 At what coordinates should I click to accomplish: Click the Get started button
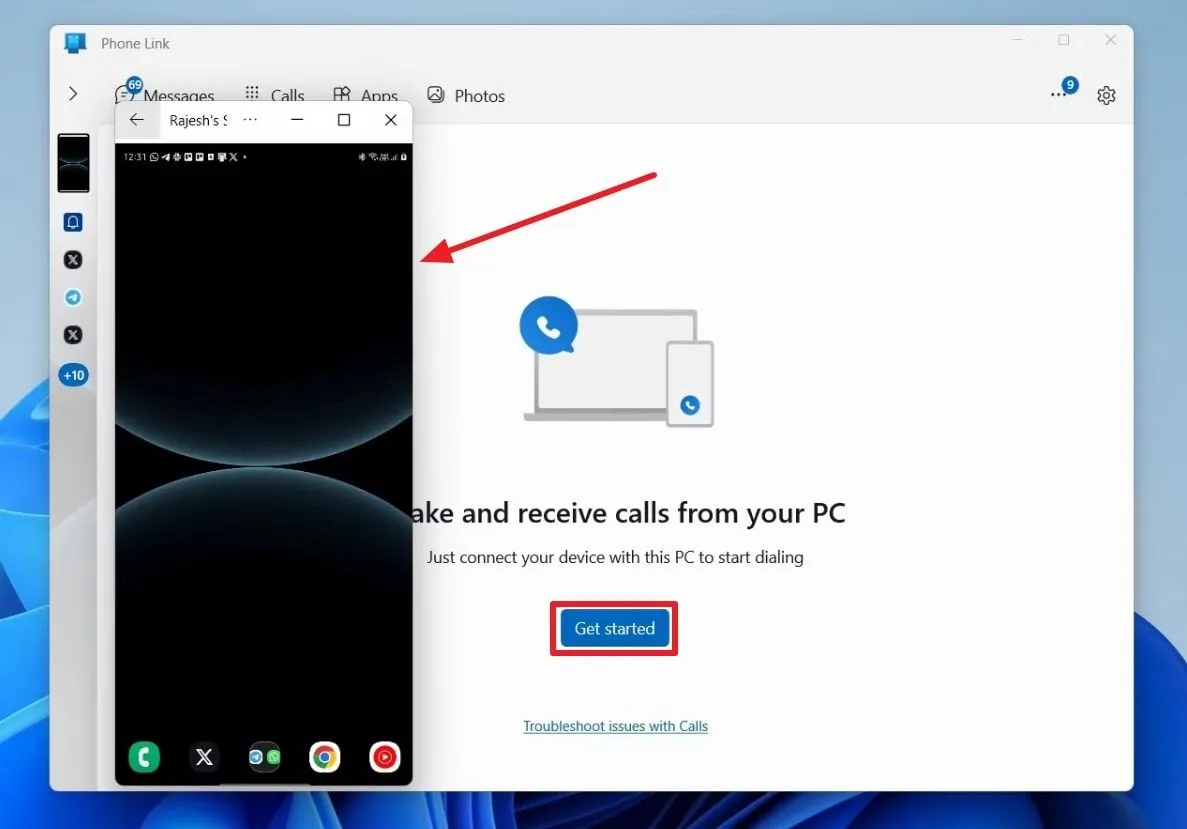coord(615,628)
